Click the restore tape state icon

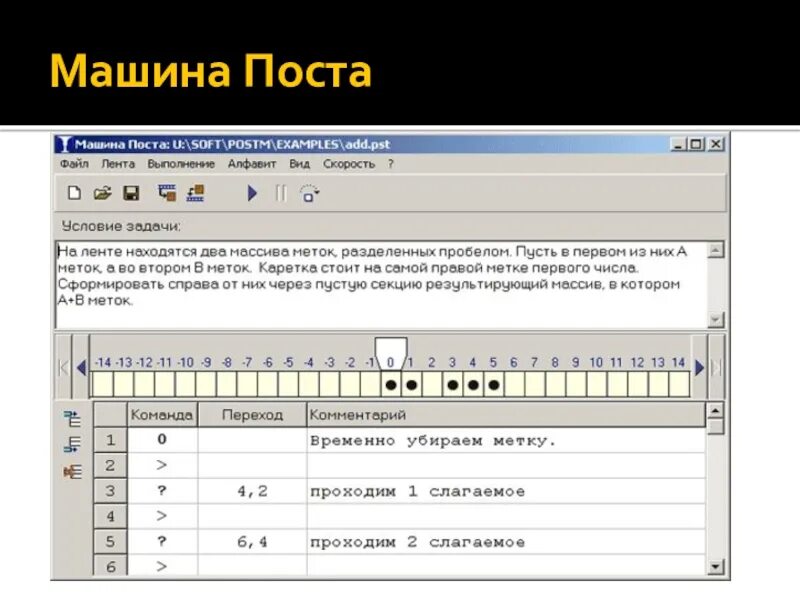tap(195, 193)
